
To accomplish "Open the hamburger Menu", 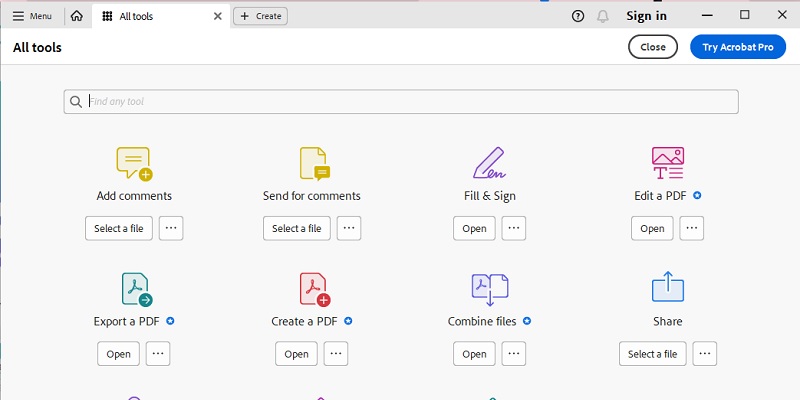I will coord(32,16).
